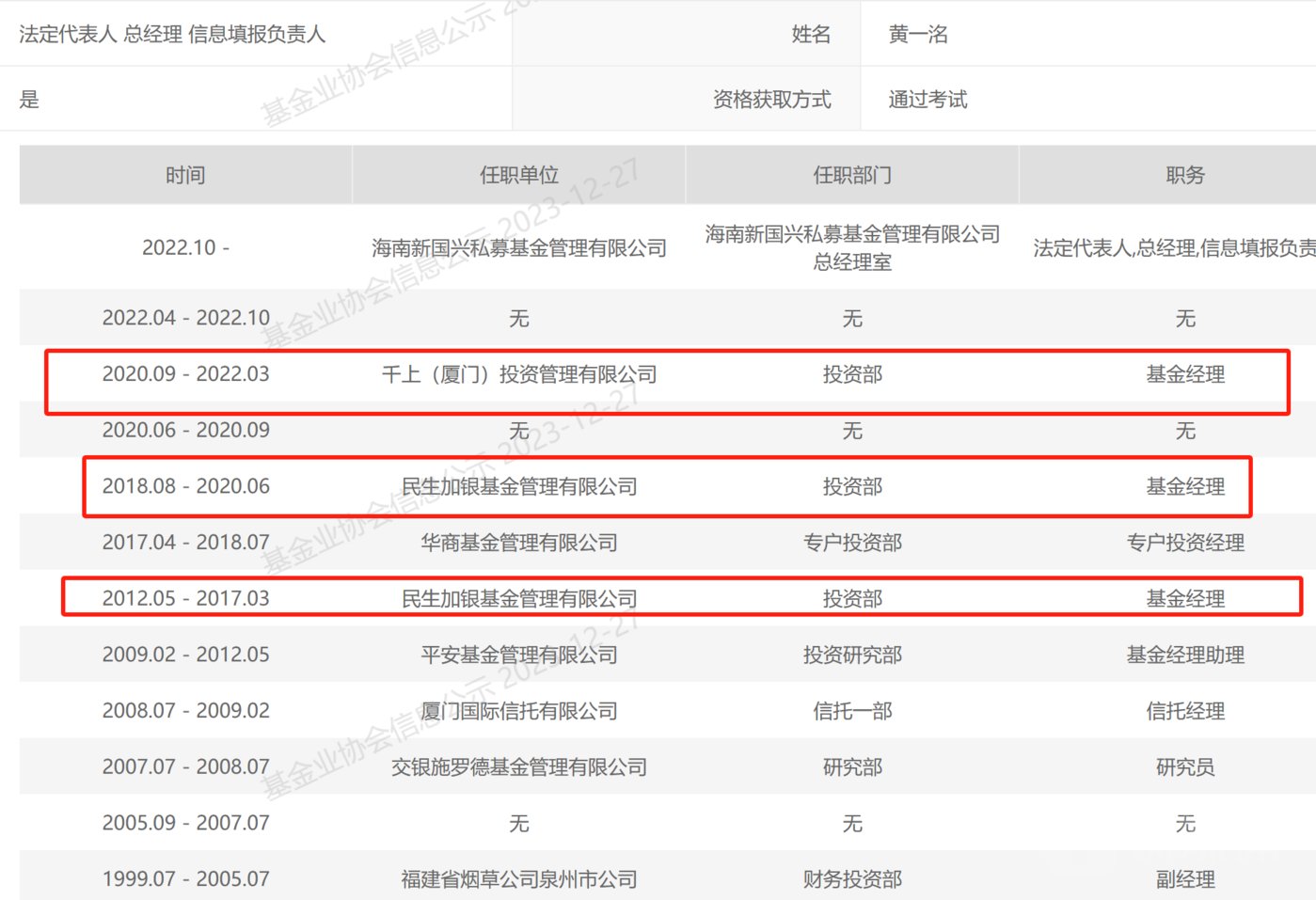Click the 研究员 position cell

[x=1185, y=766]
